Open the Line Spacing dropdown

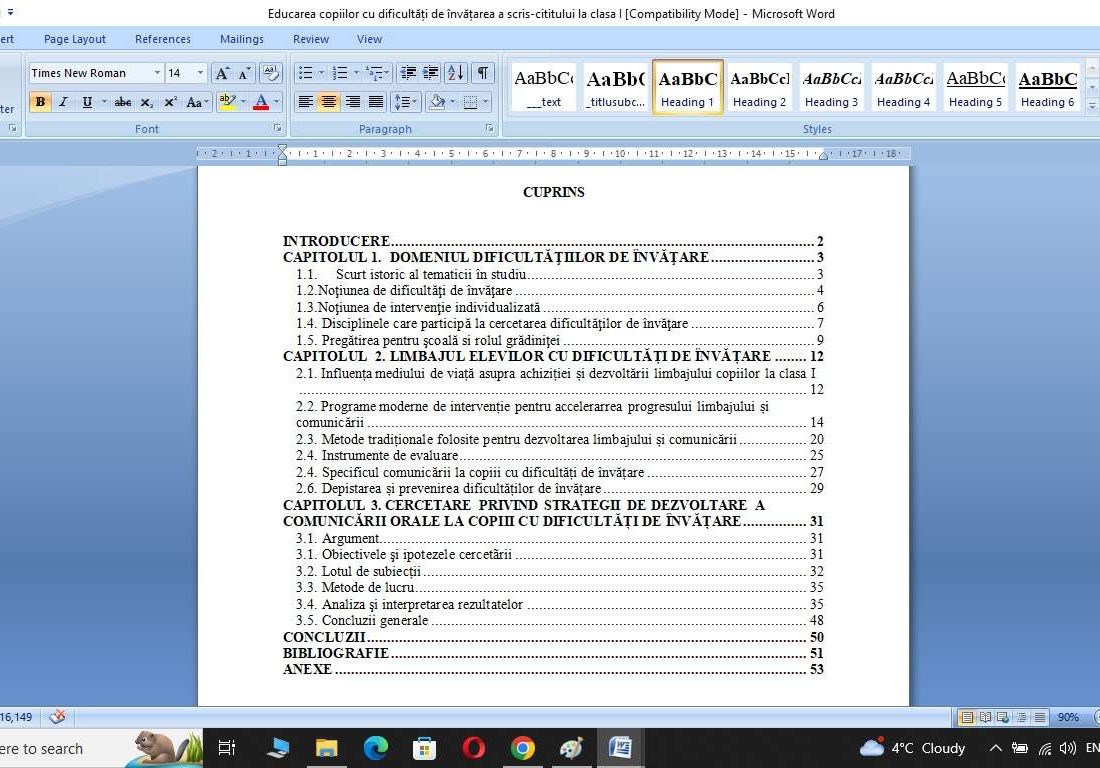point(404,101)
